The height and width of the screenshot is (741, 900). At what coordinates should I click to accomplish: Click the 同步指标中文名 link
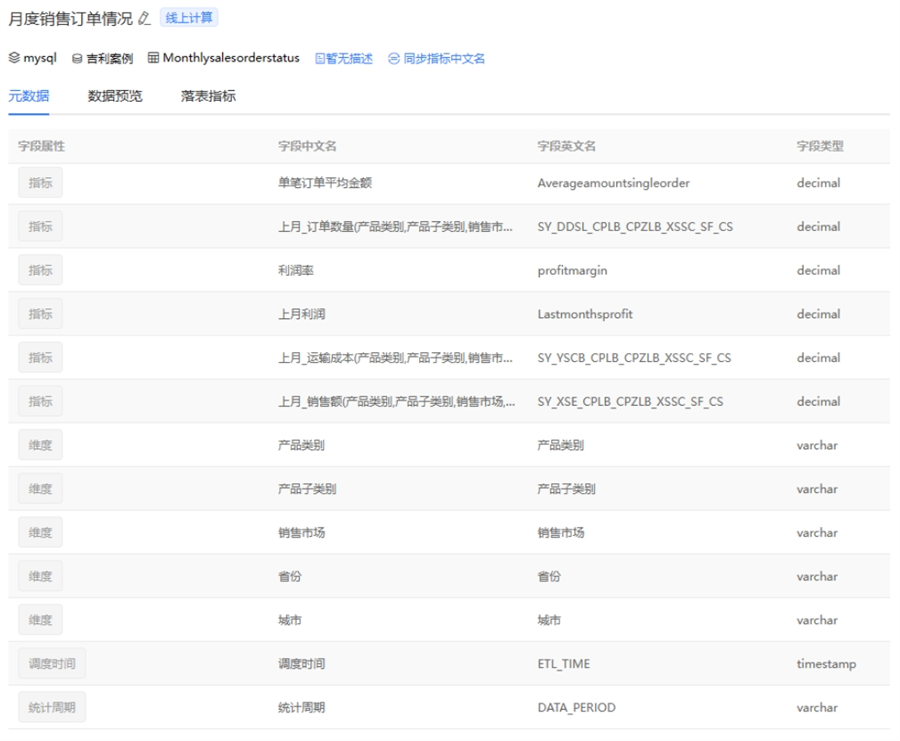point(443,57)
